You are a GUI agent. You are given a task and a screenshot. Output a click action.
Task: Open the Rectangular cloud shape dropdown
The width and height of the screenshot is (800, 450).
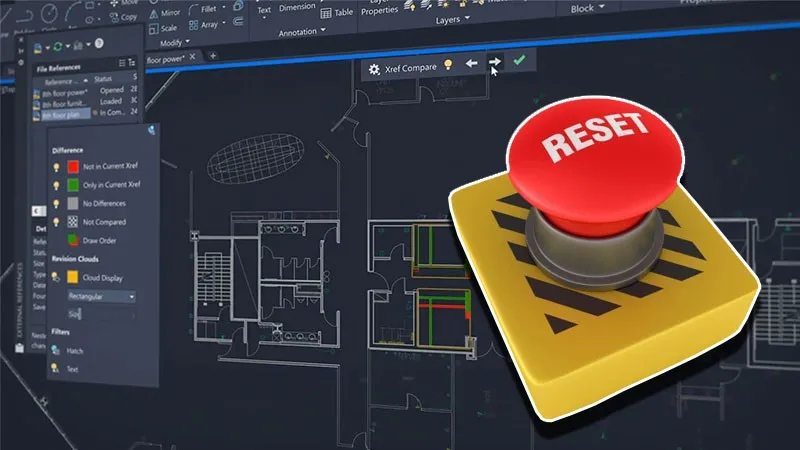pyautogui.click(x=102, y=296)
